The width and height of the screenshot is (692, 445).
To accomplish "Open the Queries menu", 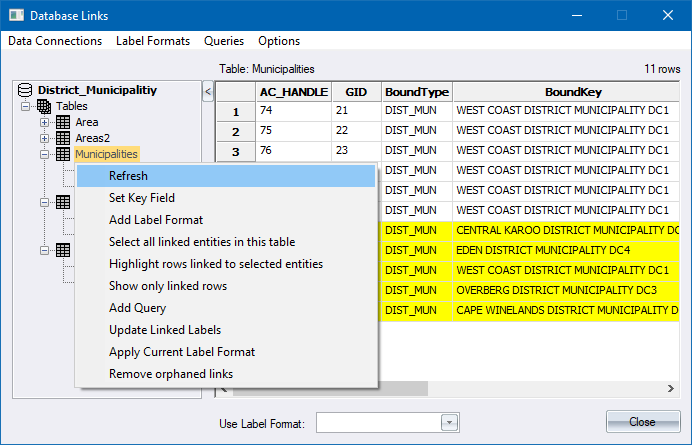I will coord(224,41).
